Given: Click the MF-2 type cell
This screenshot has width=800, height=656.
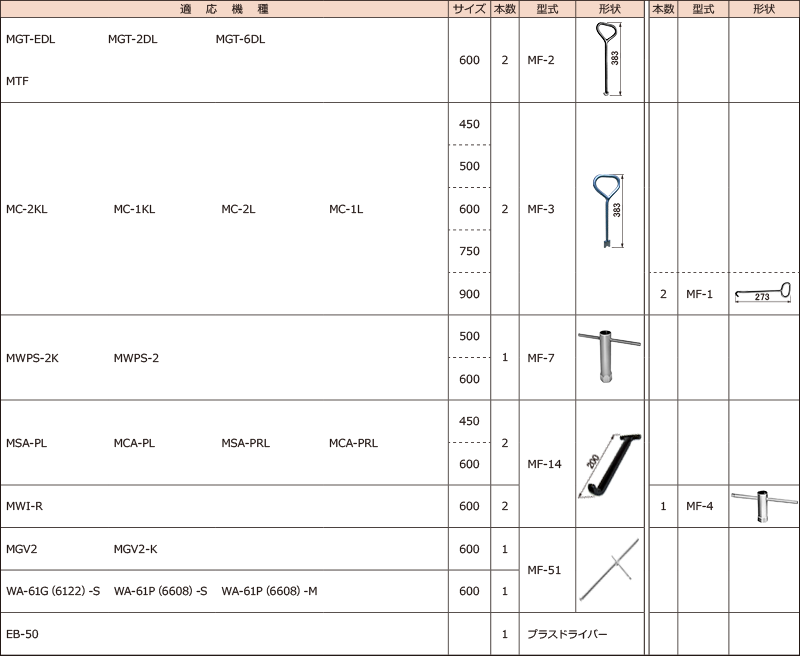Looking at the screenshot, I should click(547, 60).
